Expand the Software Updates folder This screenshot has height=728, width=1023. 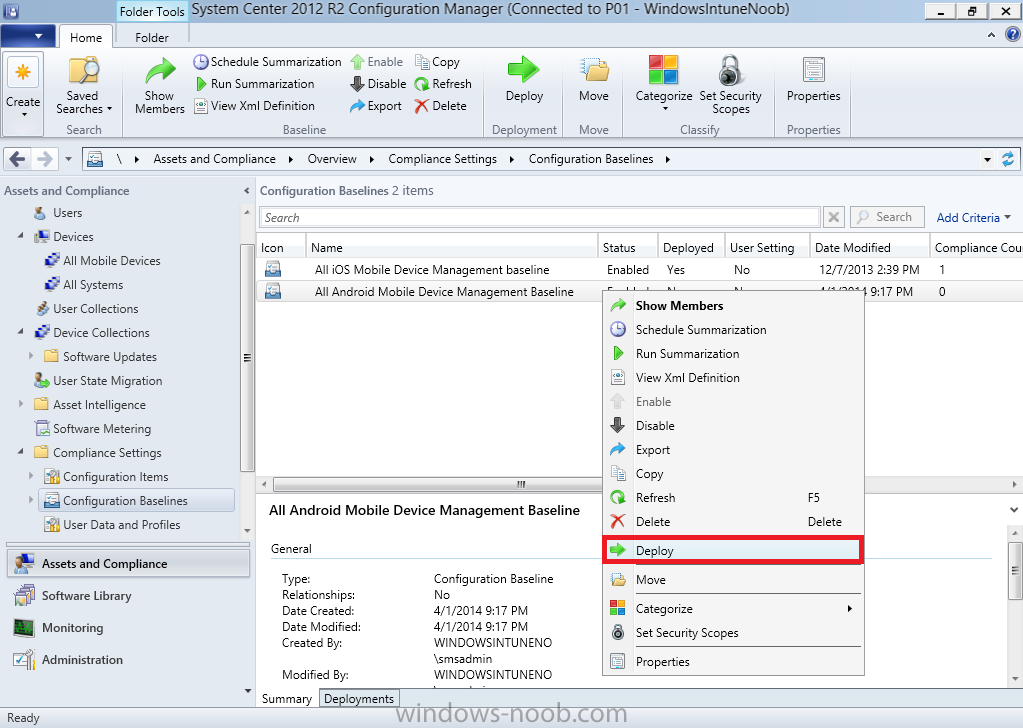click(31, 356)
